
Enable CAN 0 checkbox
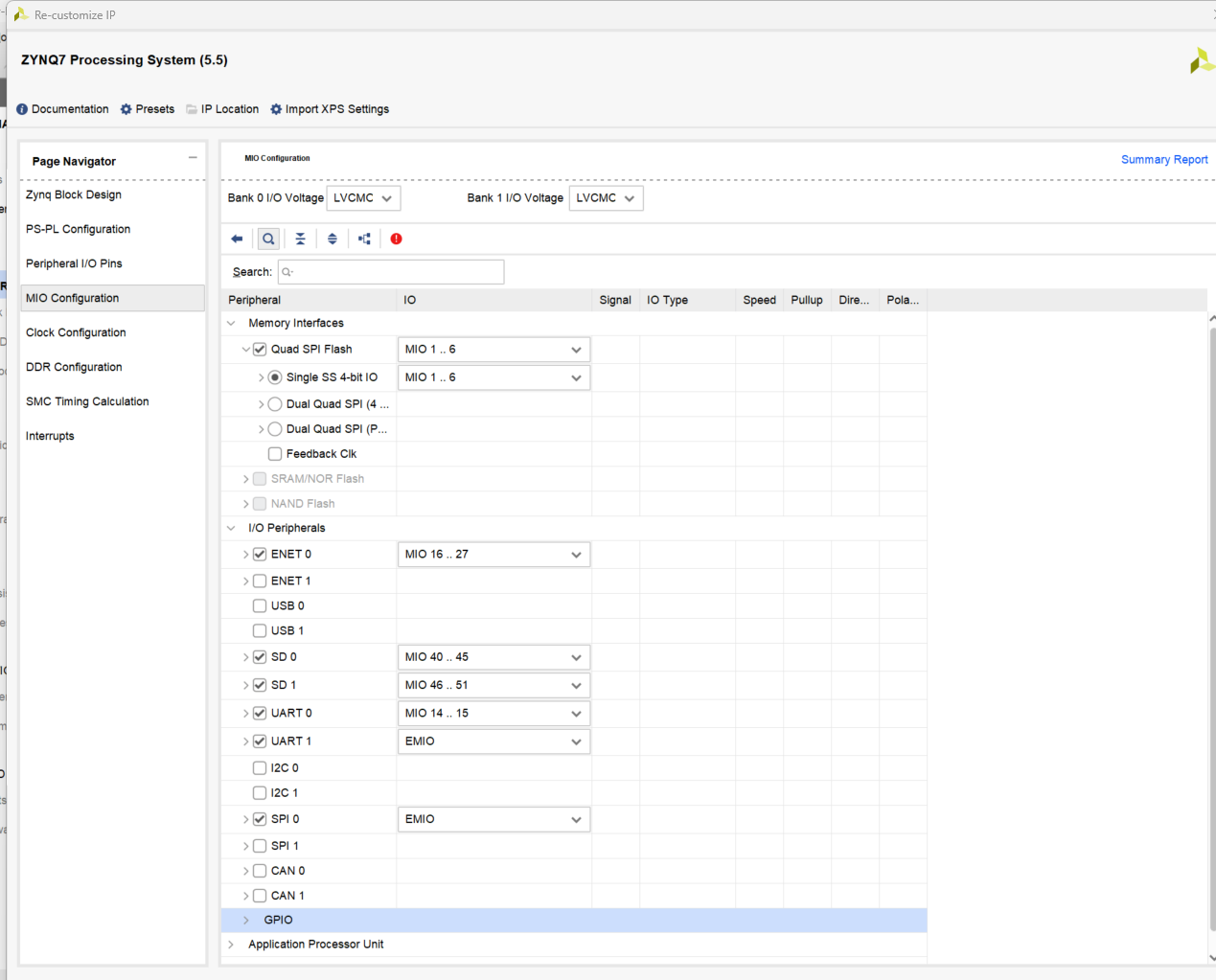pos(260,871)
